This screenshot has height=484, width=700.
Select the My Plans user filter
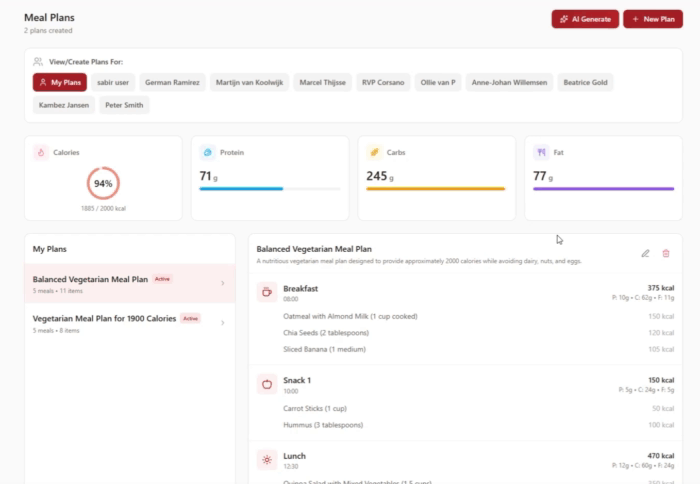[x=59, y=82]
